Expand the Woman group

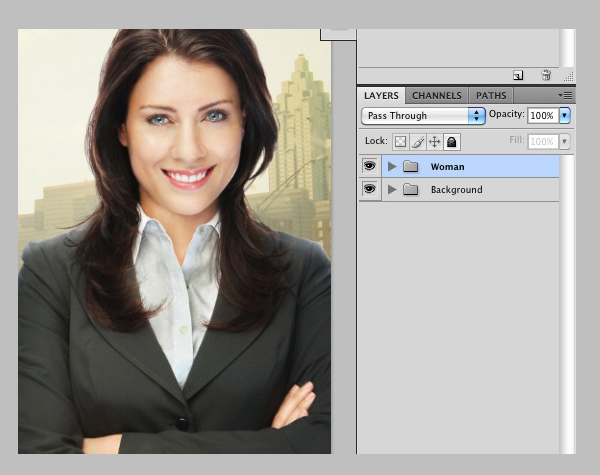tap(392, 166)
